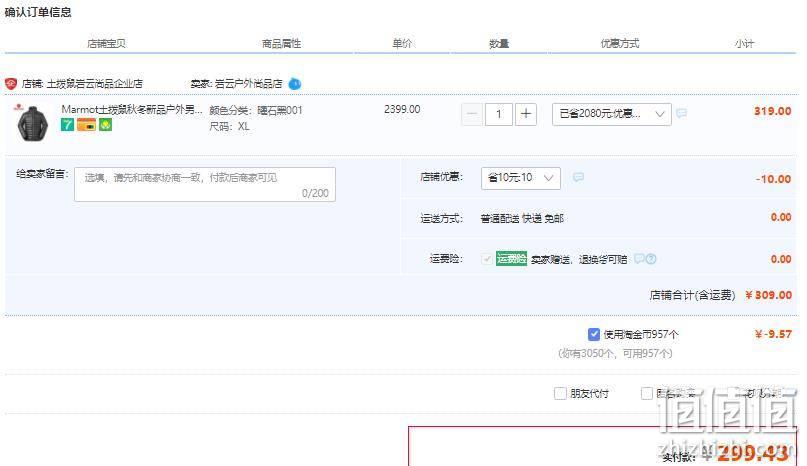This screenshot has width=807, height=466.
Task: Click the orange credit card badge icon
Action: (x=86, y=125)
